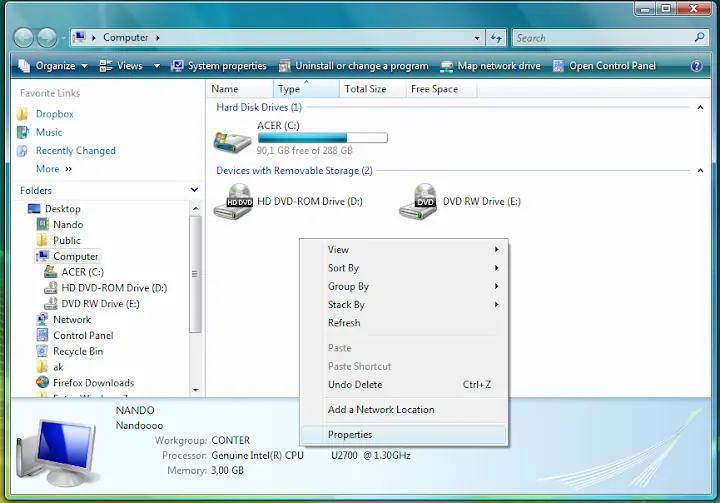Image resolution: width=720 pixels, height=503 pixels.
Task: Open the Organize dropdown menu
Action: 53,66
